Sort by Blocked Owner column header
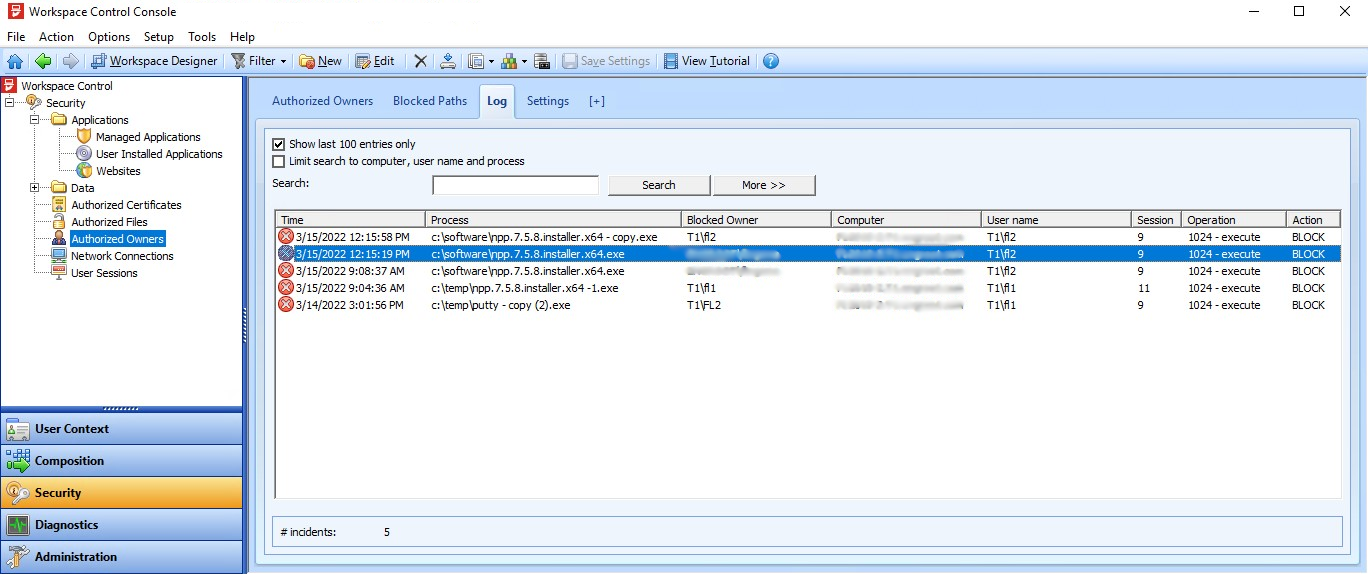The height and width of the screenshot is (574, 1368). [x=756, y=220]
